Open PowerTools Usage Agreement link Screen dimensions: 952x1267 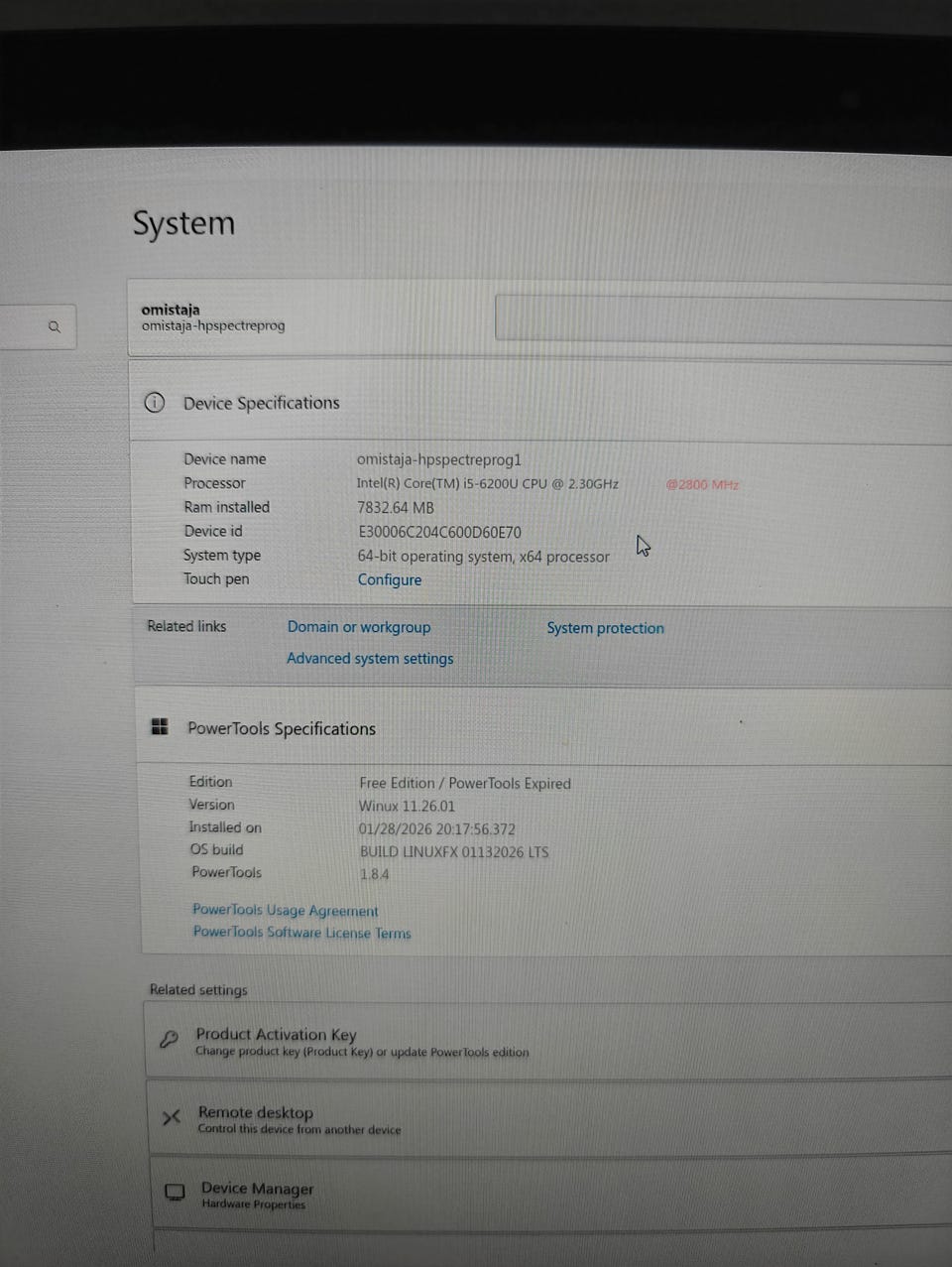coord(286,910)
